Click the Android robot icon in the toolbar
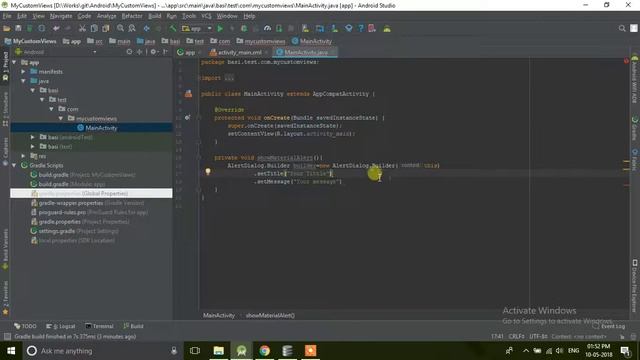Viewport: 640px width, 360px height. 387,29
